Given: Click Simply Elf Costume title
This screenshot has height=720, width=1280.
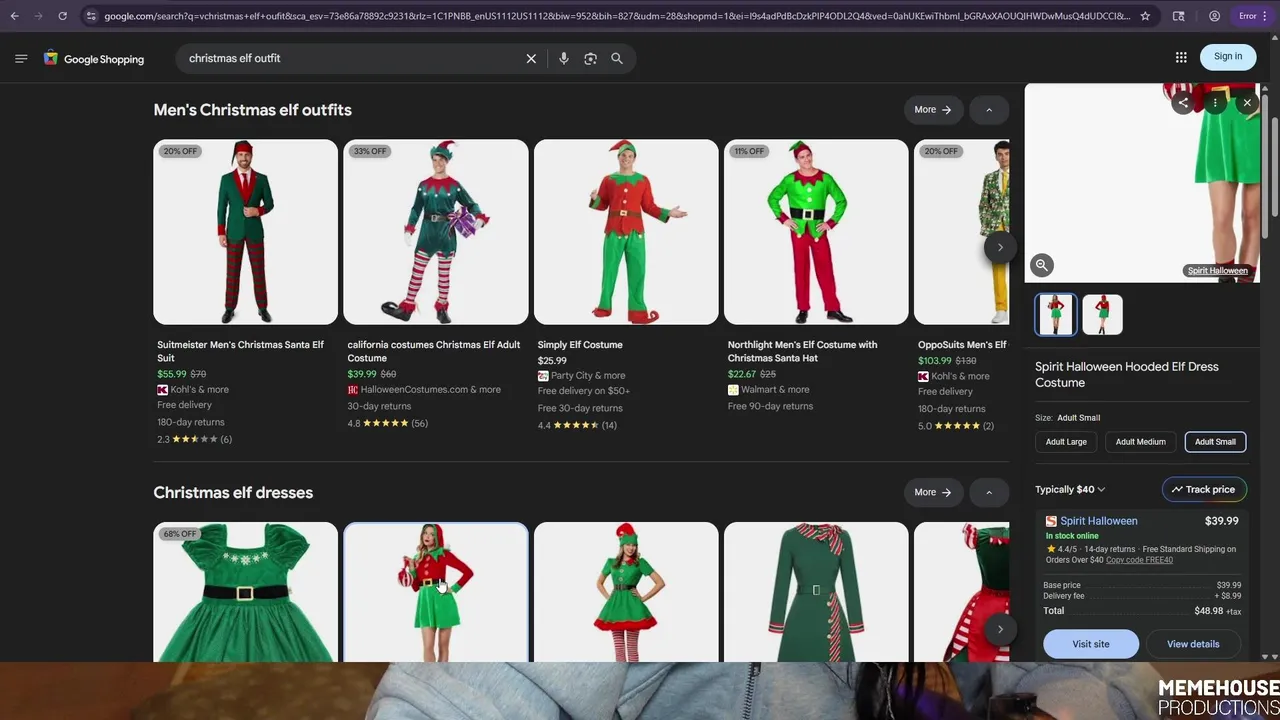Looking at the screenshot, I should pos(580,345).
